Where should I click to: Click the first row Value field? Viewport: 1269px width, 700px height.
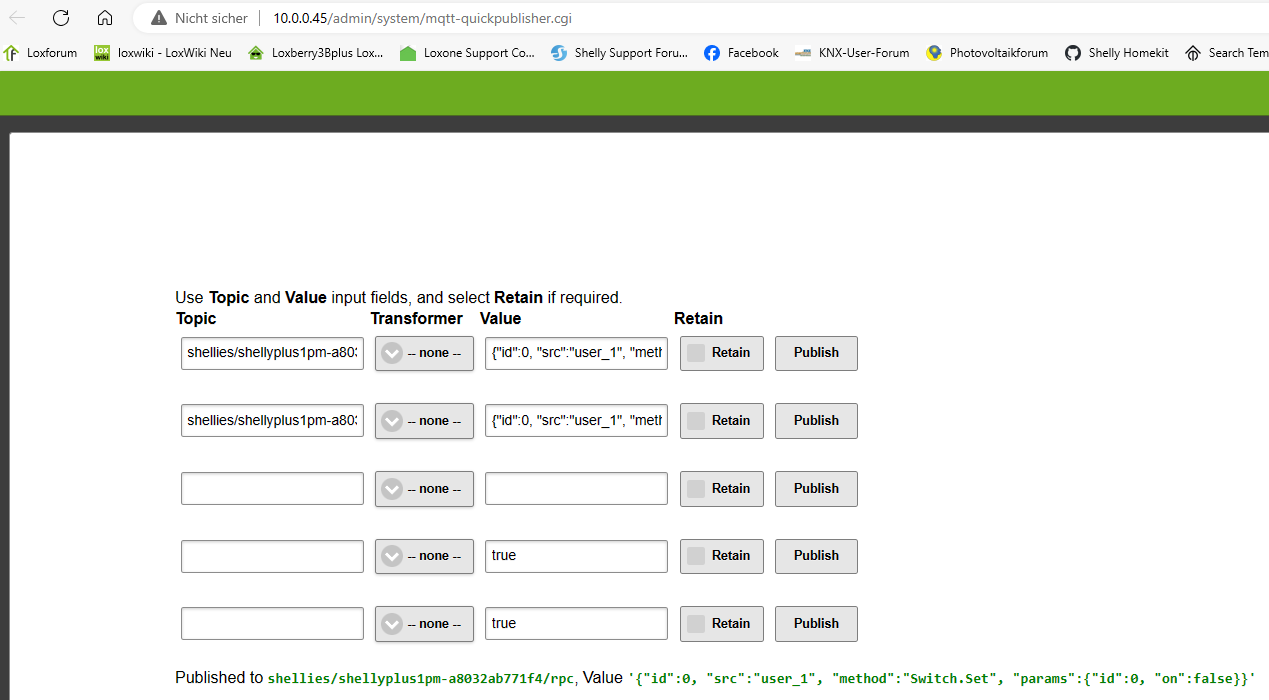576,353
